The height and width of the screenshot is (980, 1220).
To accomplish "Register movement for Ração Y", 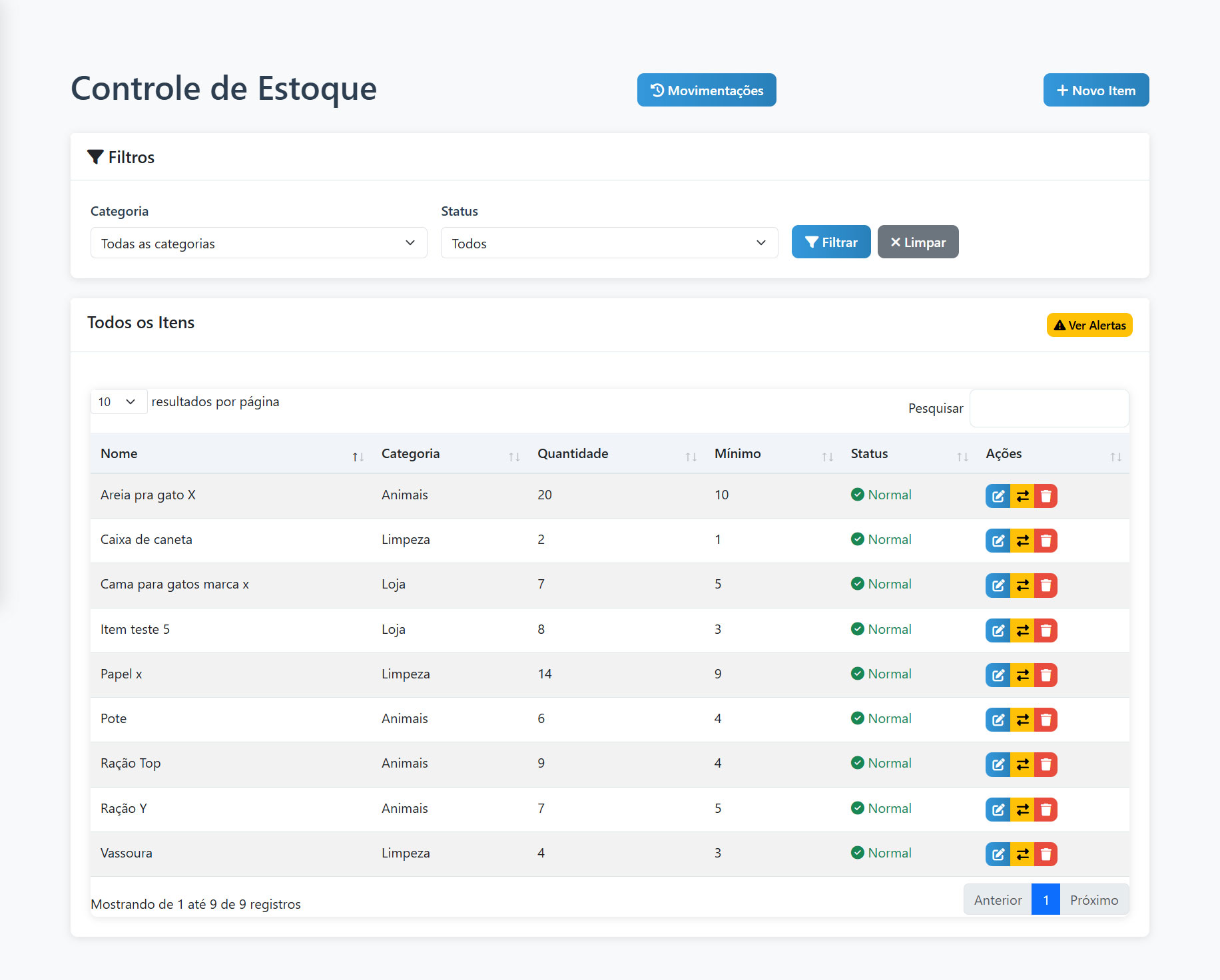I will pos(1022,810).
